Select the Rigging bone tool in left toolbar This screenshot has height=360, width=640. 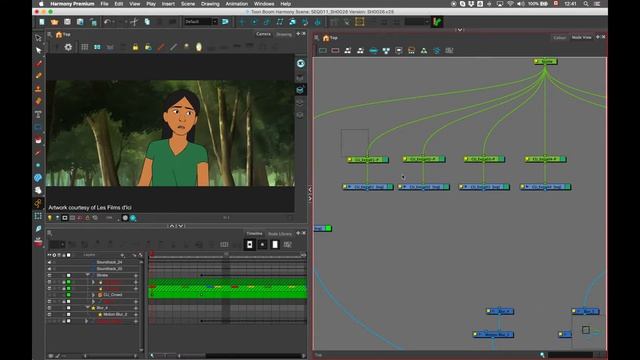(x=38, y=203)
